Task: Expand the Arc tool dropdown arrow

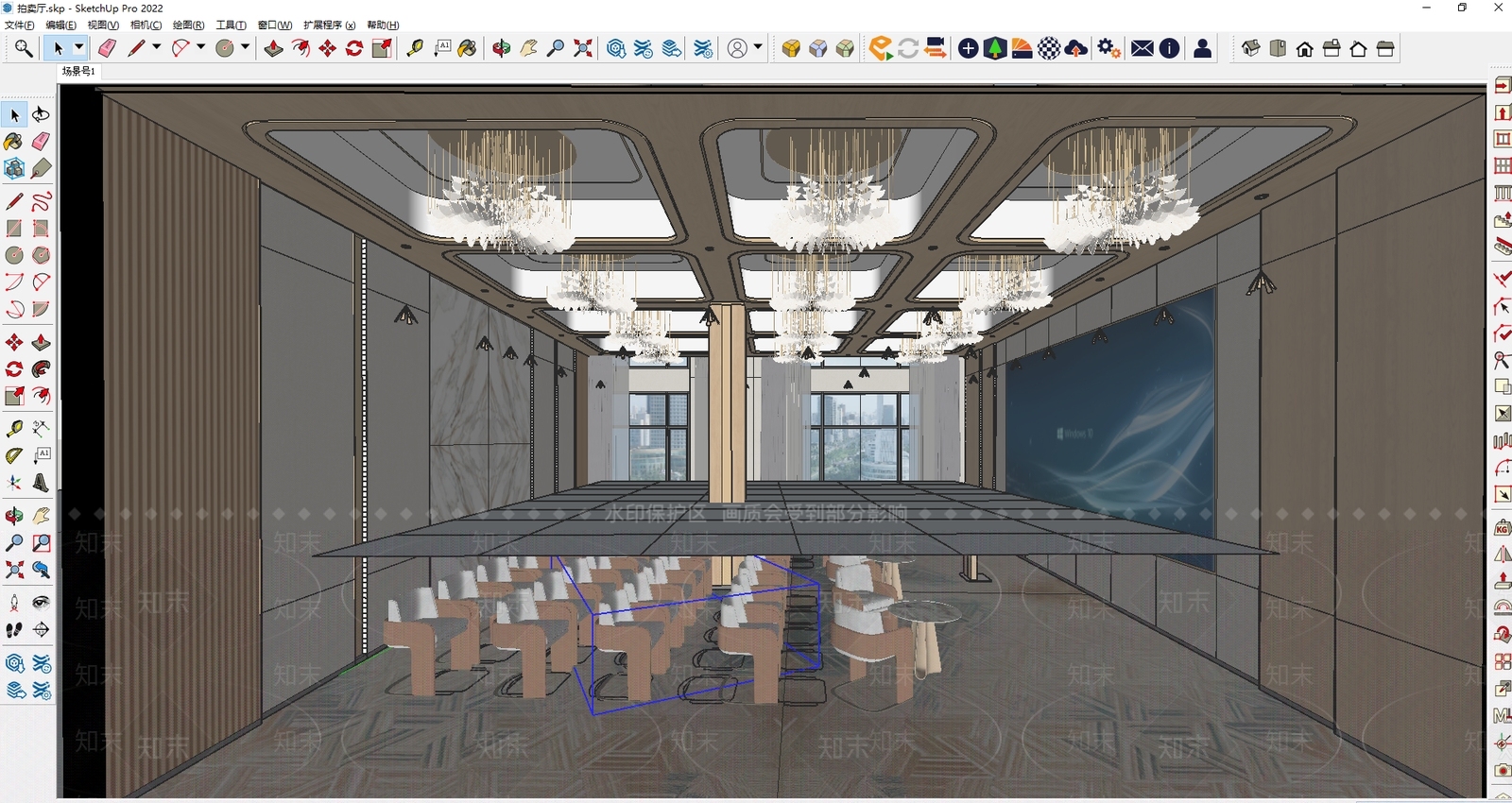Action: click(x=201, y=47)
